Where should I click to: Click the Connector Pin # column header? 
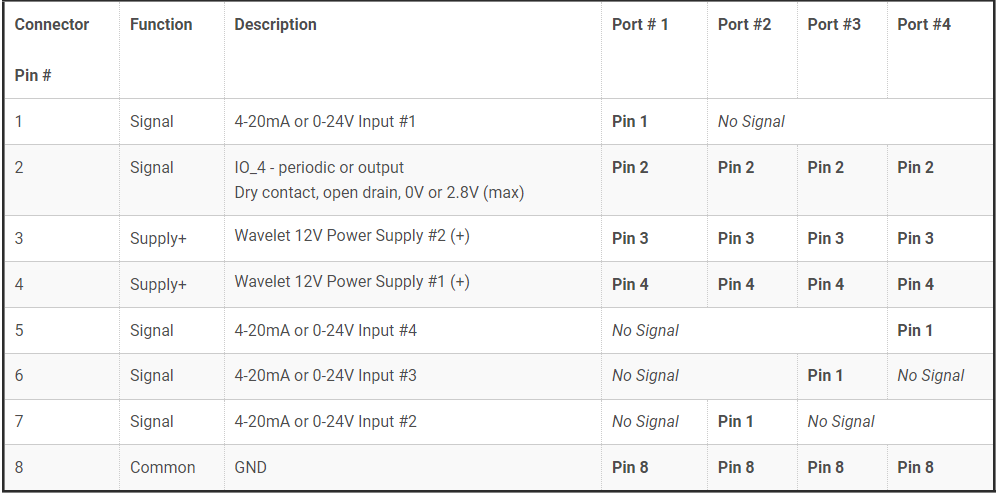coord(51,50)
